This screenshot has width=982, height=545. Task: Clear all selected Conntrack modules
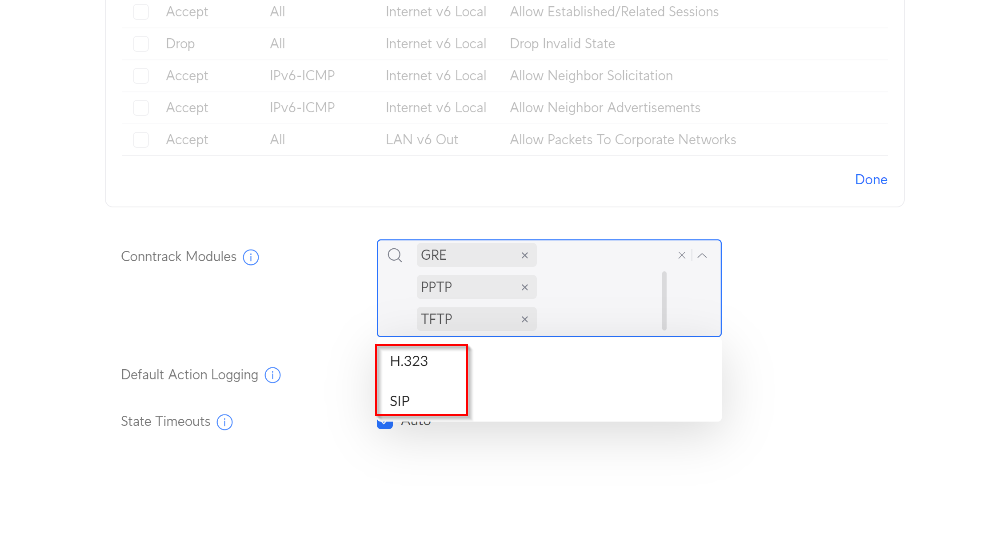point(682,256)
